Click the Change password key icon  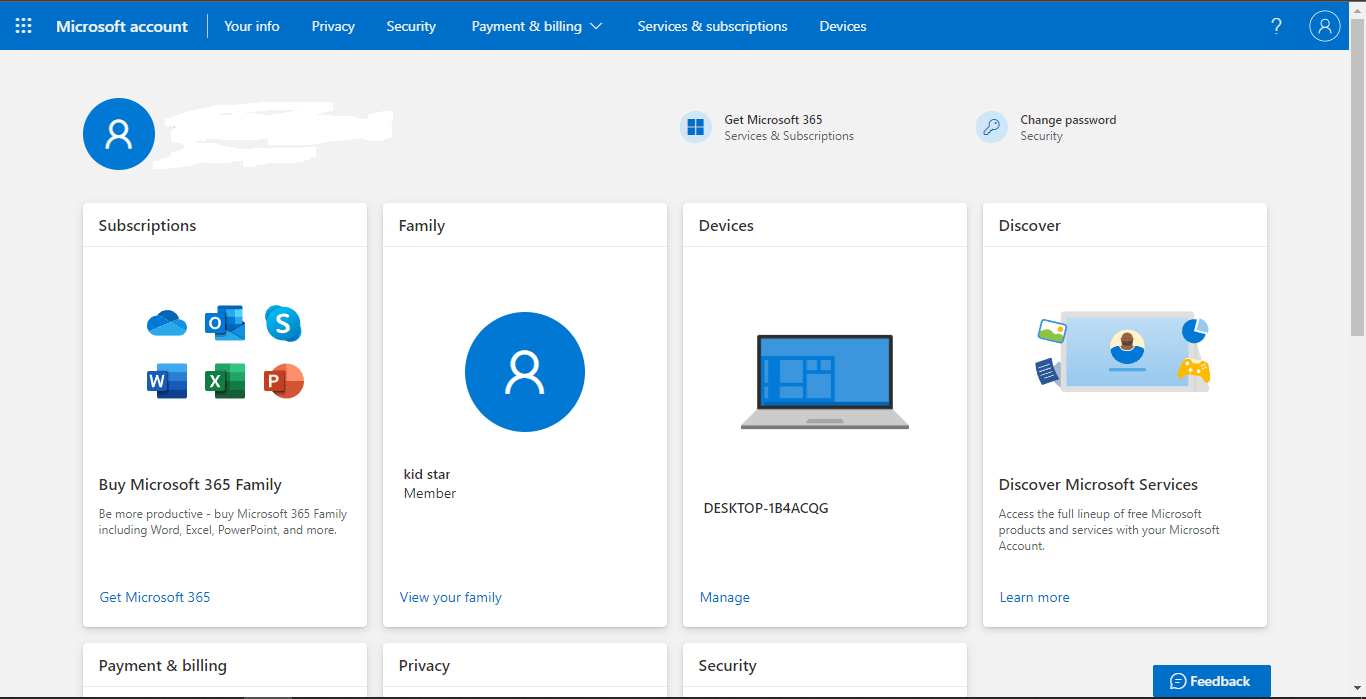point(991,127)
